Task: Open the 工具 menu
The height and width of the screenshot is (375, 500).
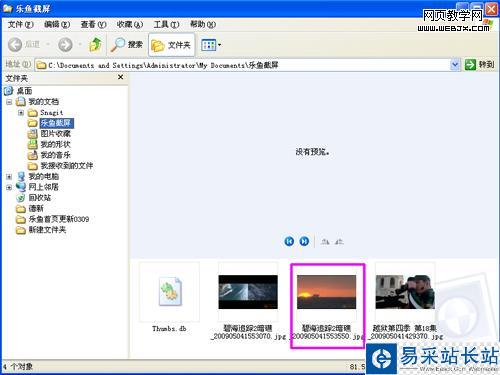Action: [x=166, y=24]
